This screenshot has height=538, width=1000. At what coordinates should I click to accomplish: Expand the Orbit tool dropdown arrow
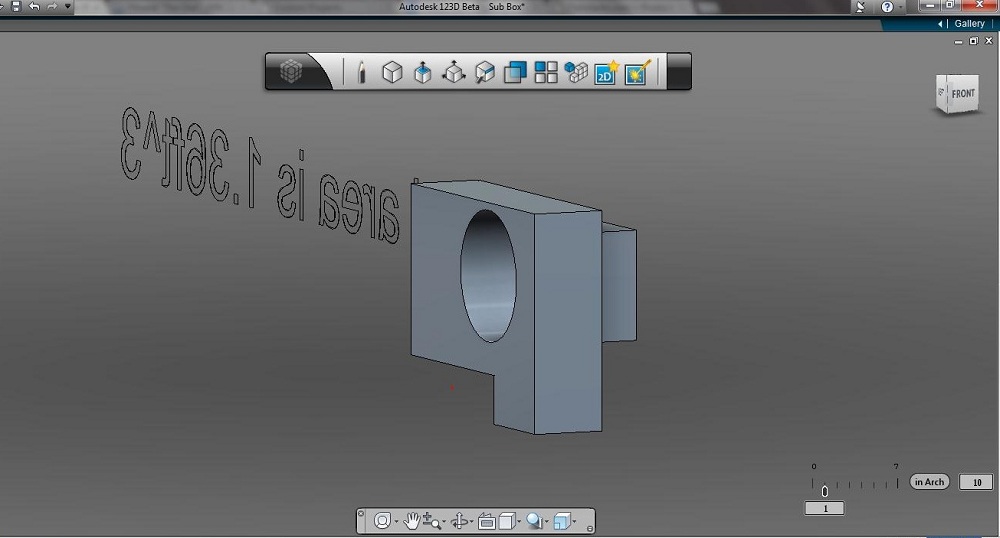click(x=471, y=522)
